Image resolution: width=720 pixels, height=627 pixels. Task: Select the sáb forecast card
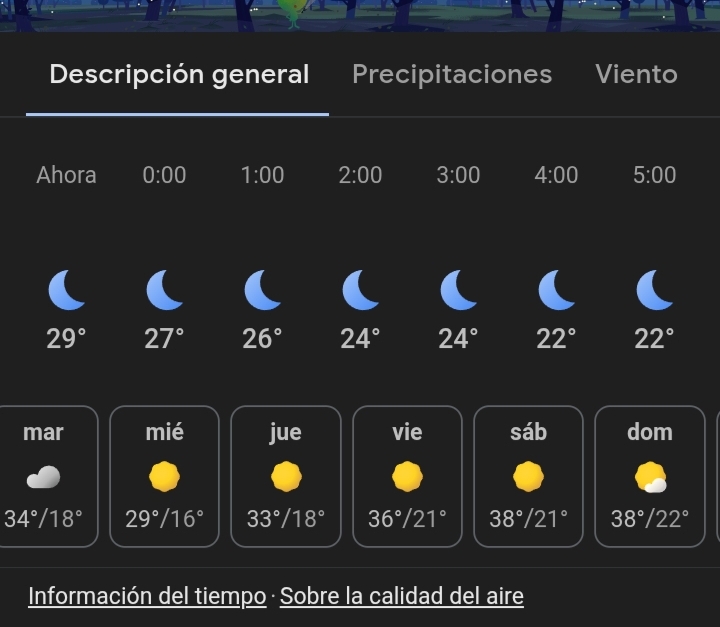coord(529,476)
